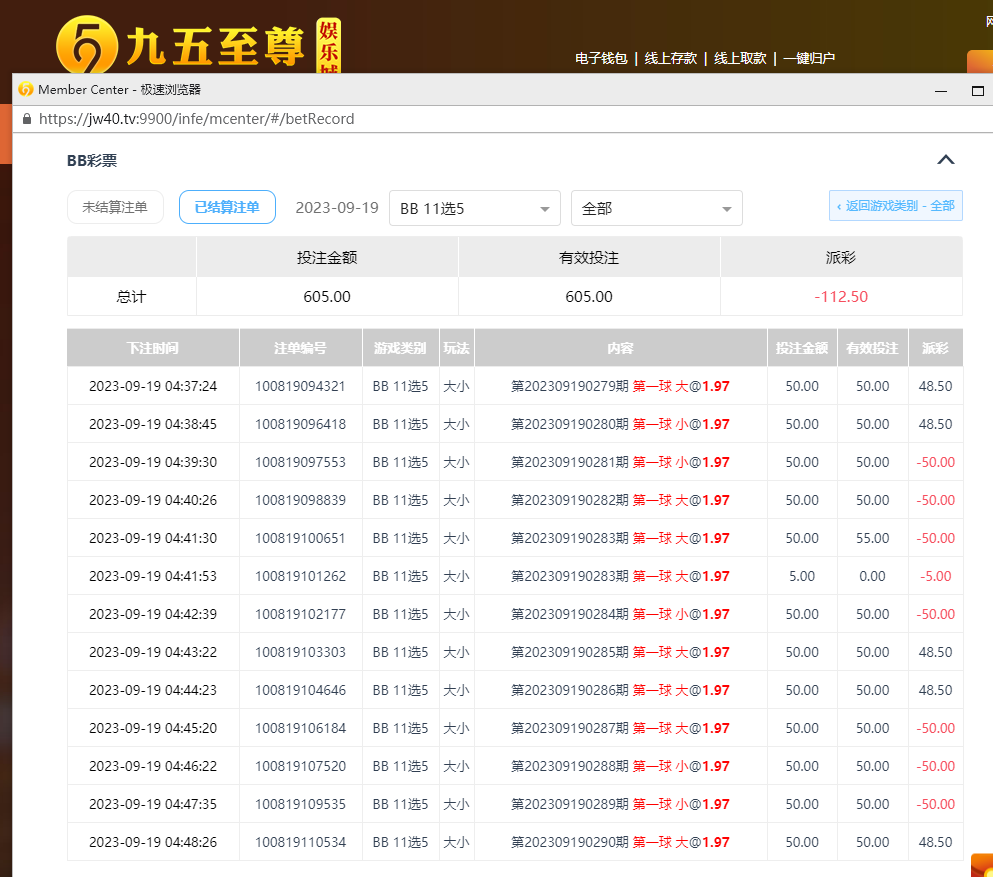Viewport: 993px width, 877px height.
Task: Click the Member Center window favicon
Action: [x=26, y=89]
